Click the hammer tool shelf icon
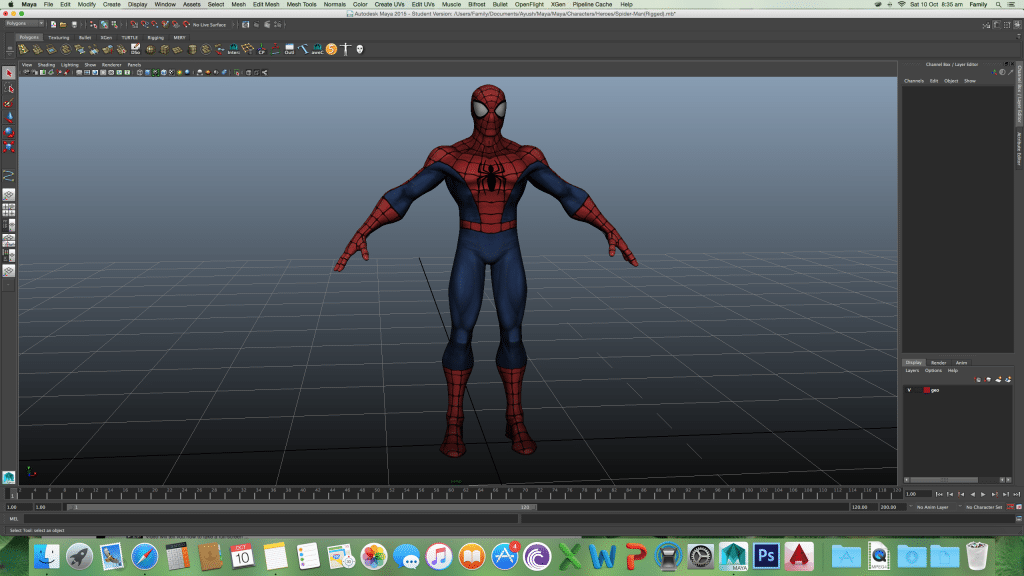Screen dimensions: 1024x576 (303, 49)
